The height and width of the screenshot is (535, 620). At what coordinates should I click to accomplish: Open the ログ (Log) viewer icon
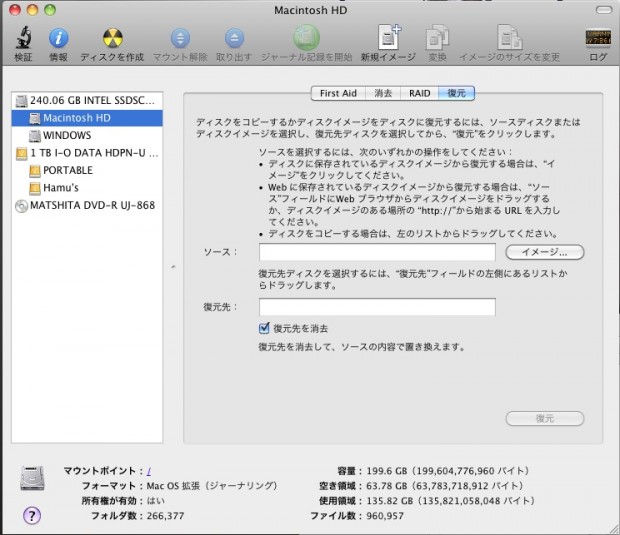[x=598, y=38]
